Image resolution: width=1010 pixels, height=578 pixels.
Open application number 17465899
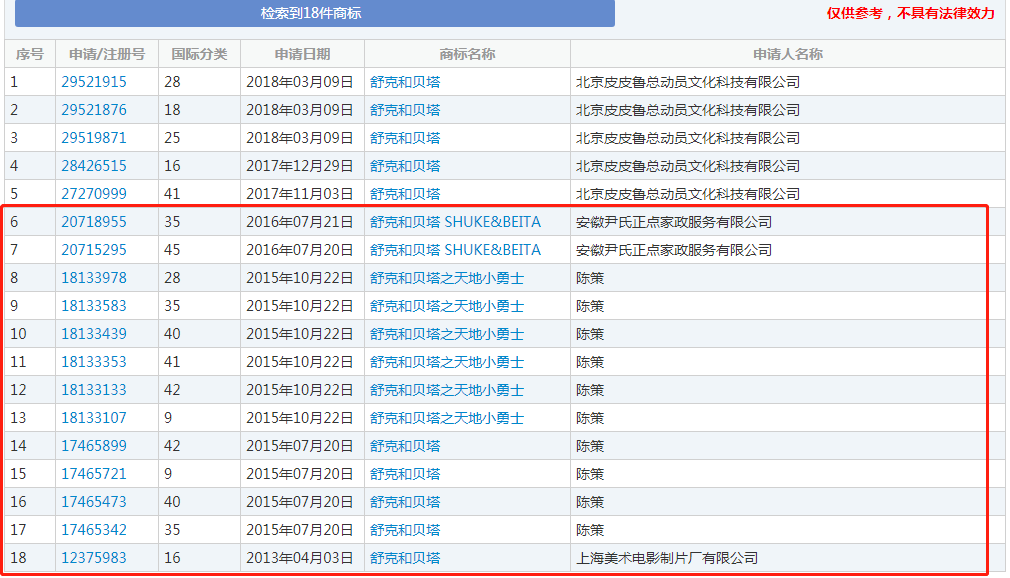(94, 446)
